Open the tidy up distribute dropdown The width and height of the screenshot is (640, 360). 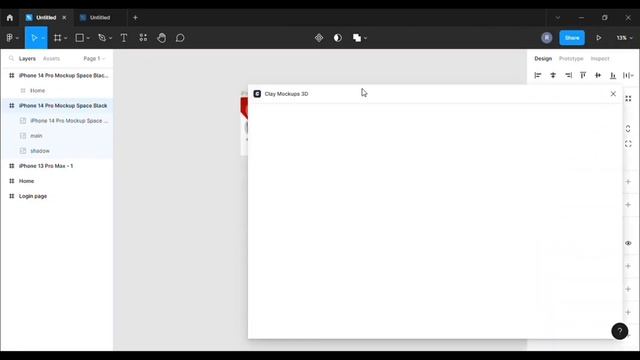(x=628, y=75)
